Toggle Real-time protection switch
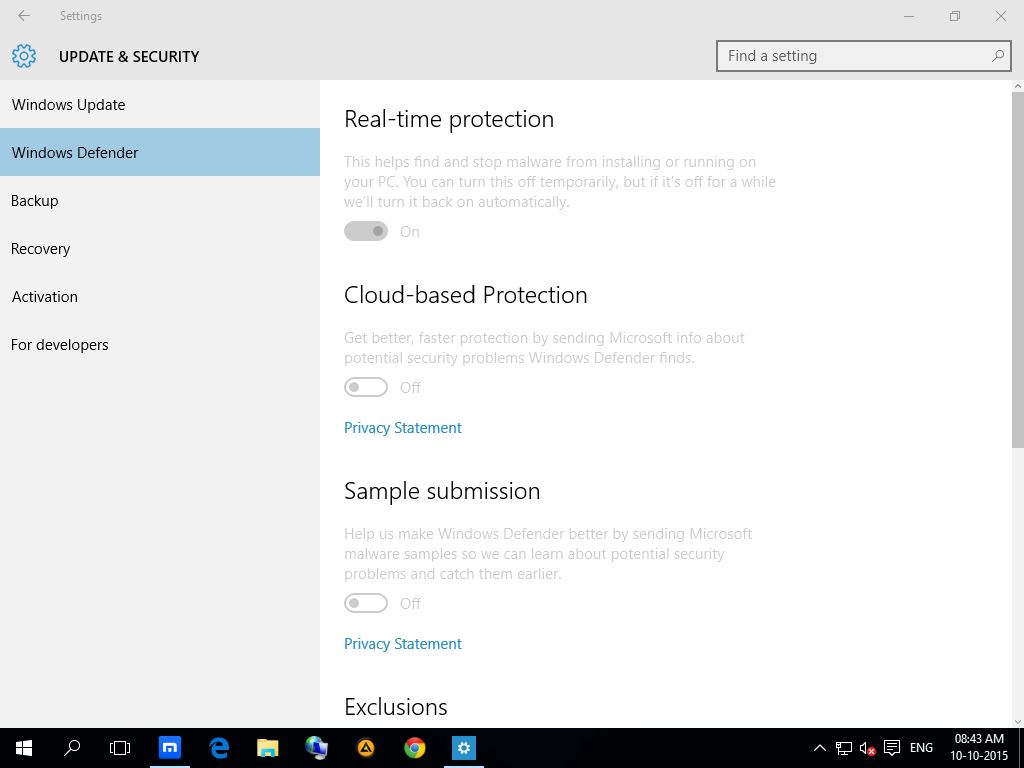This screenshot has height=768, width=1024. pyautogui.click(x=366, y=231)
